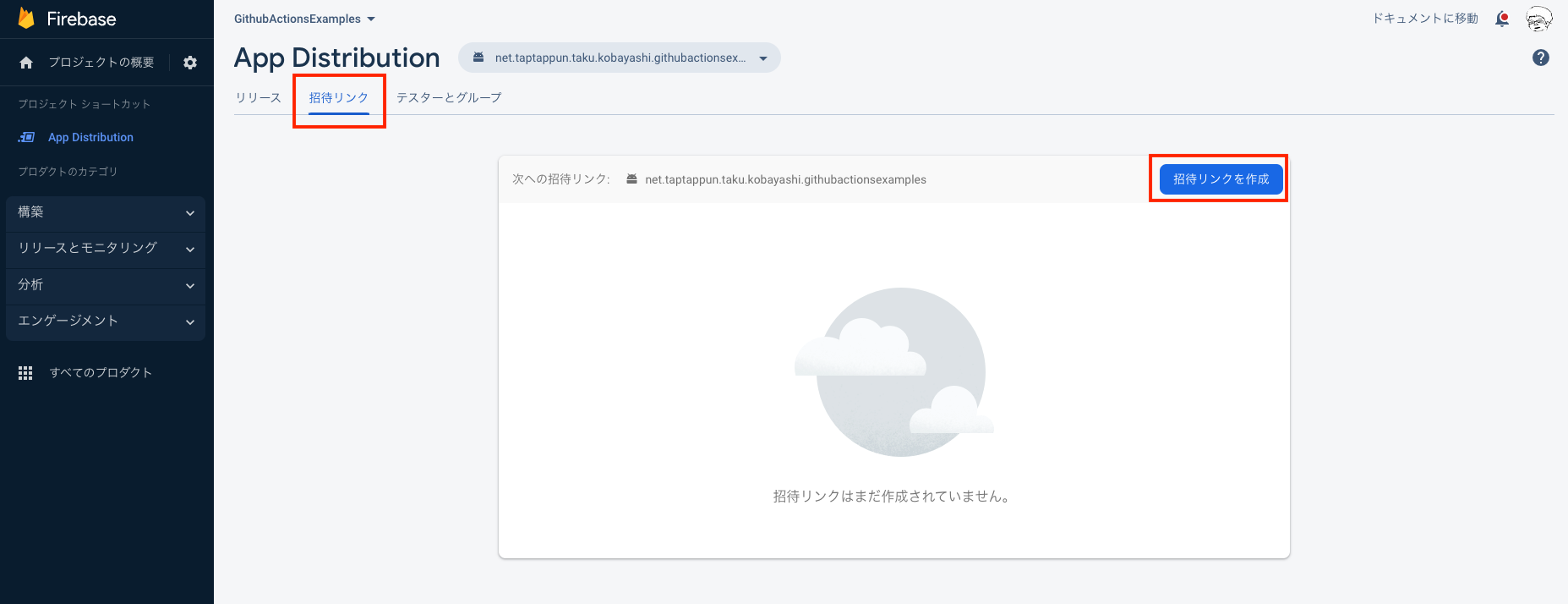Viewport: 1568px width, 604px height.
Task: Expand the エンゲージメント sidebar category
Action: pos(106,321)
